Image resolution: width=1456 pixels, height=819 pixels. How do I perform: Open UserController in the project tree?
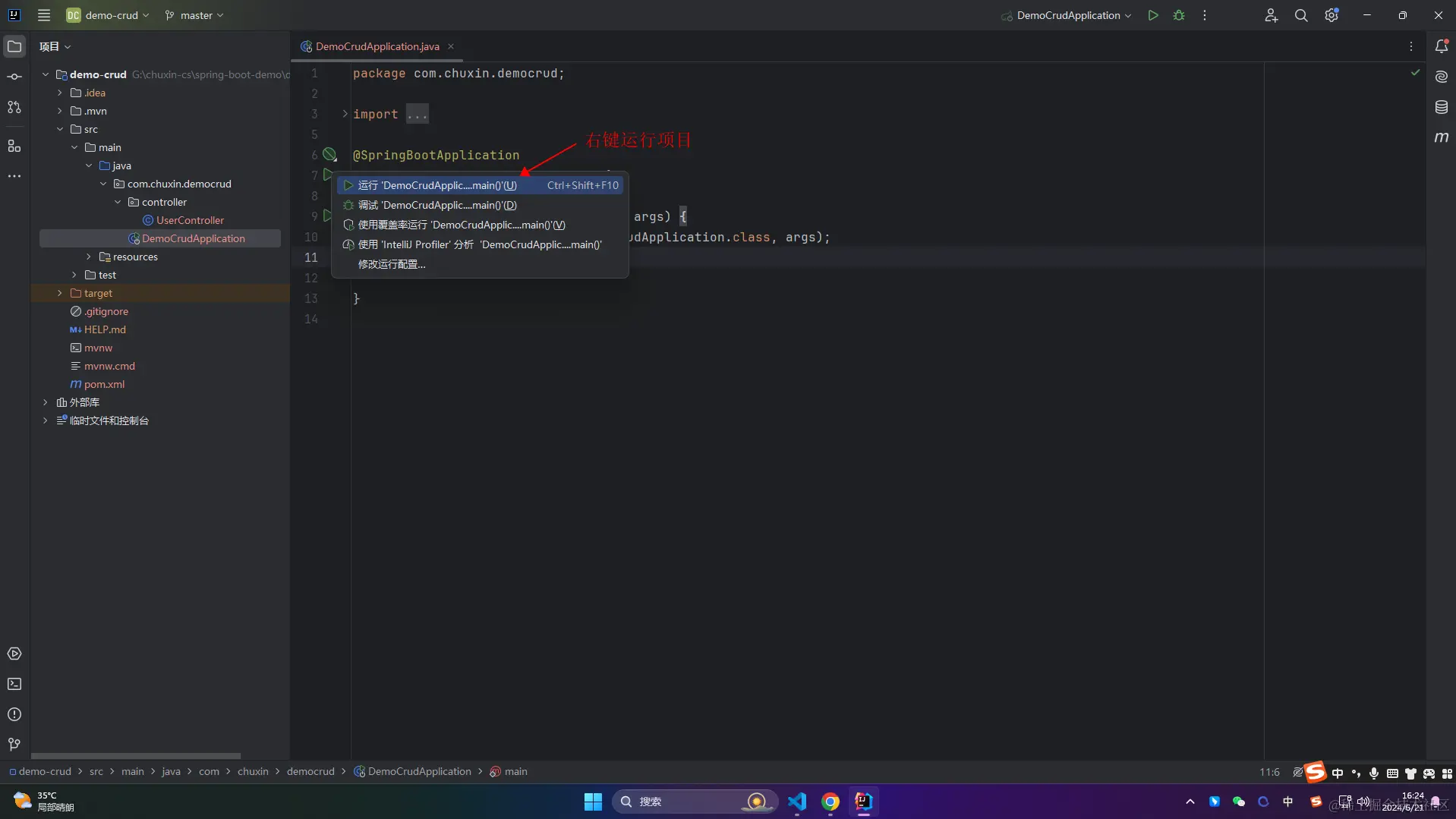(x=190, y=220)
